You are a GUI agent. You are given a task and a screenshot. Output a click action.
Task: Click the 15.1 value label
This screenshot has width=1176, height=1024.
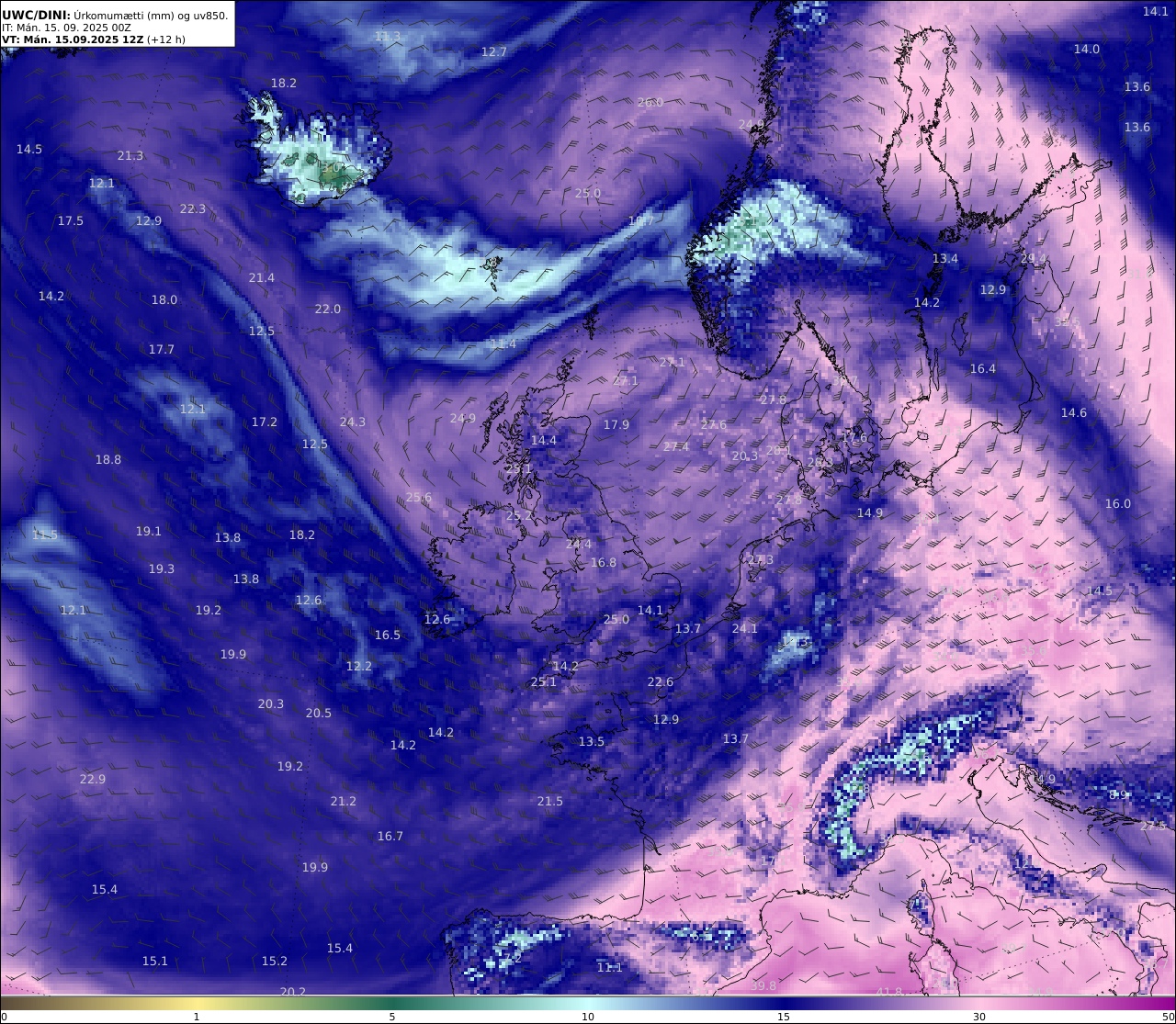155,962
